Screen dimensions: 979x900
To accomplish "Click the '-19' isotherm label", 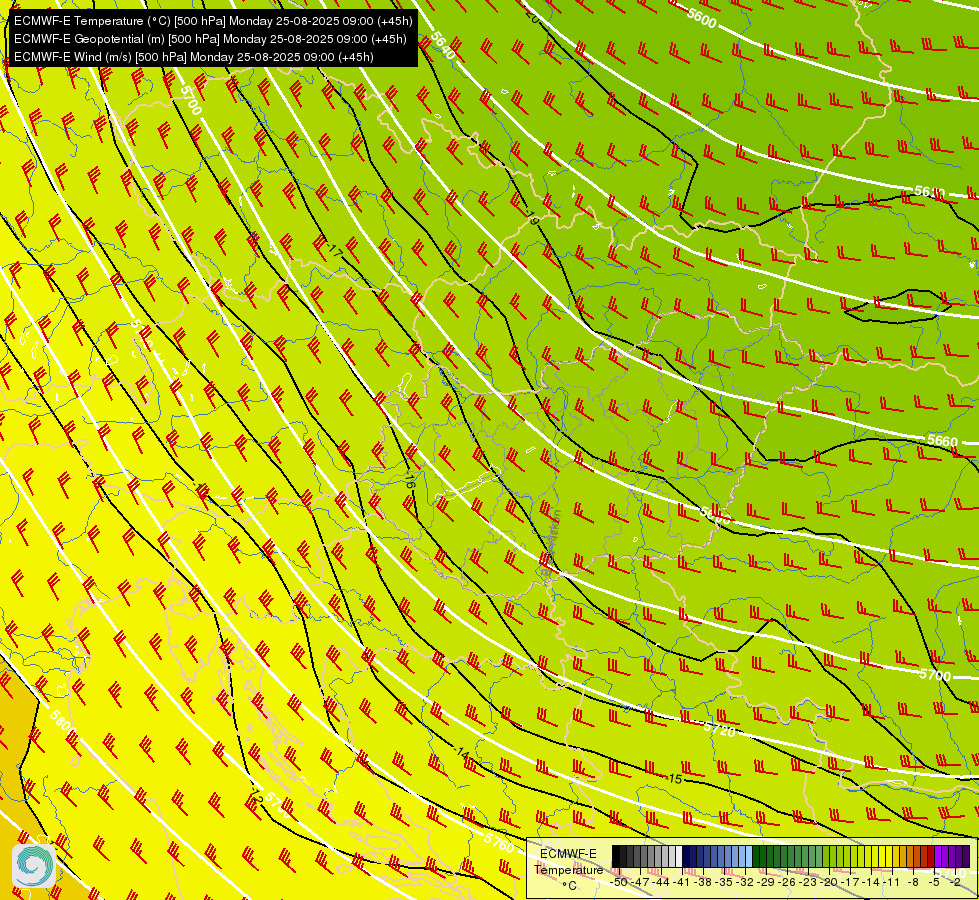I will [x=533, y=218].
